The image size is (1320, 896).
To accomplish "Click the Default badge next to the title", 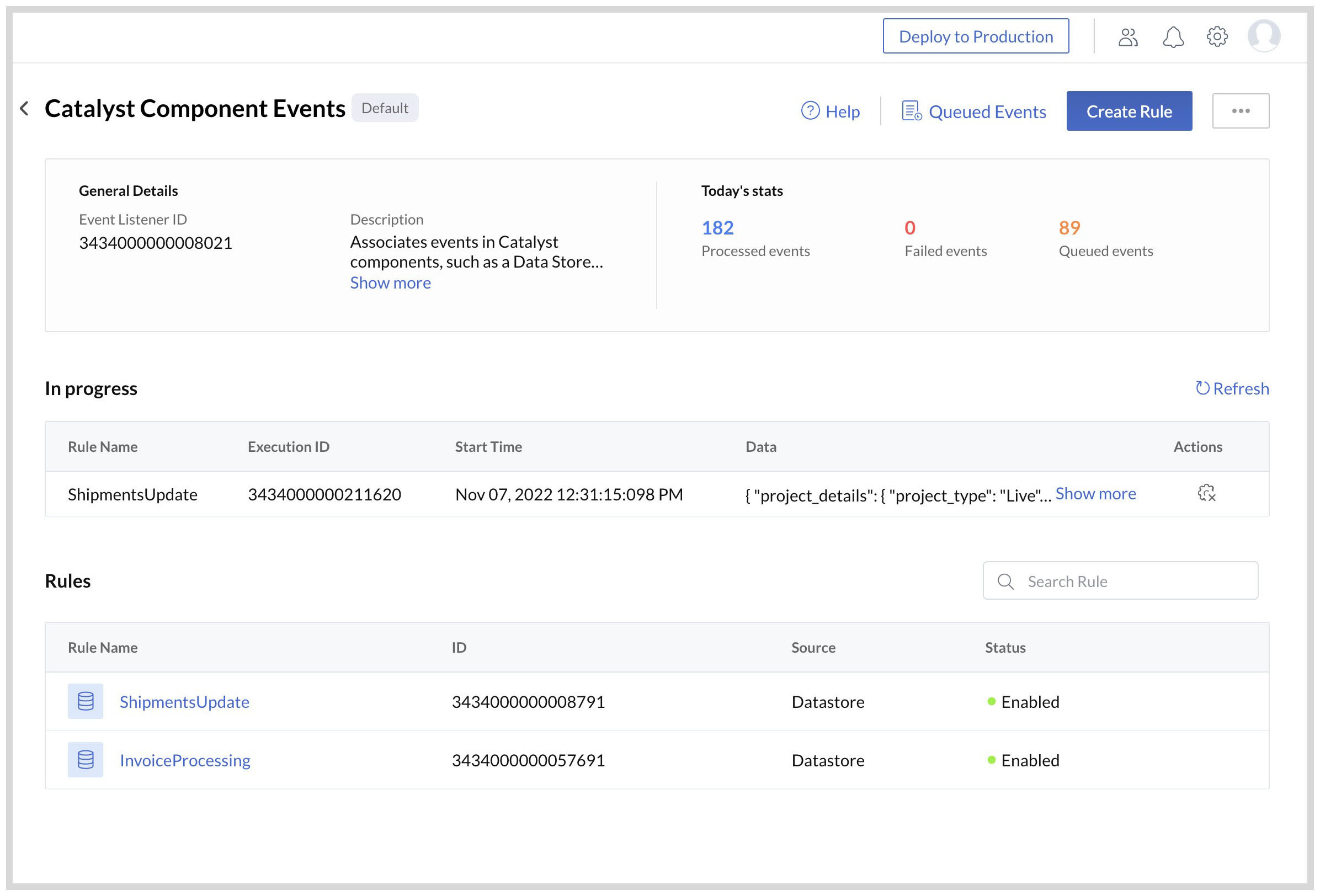I will coord(385,108).
